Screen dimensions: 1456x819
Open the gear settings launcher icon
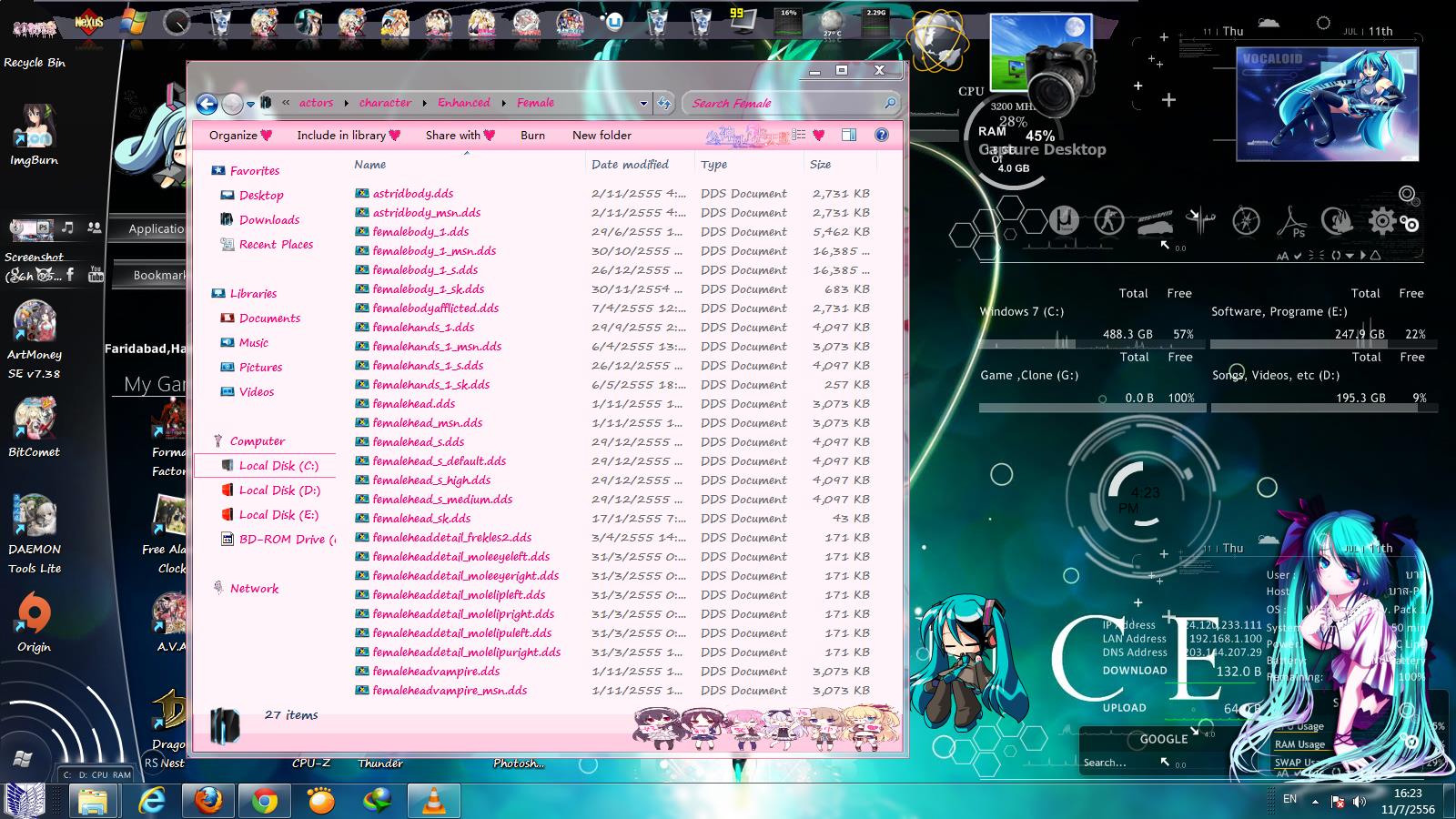coord(1381,220)
